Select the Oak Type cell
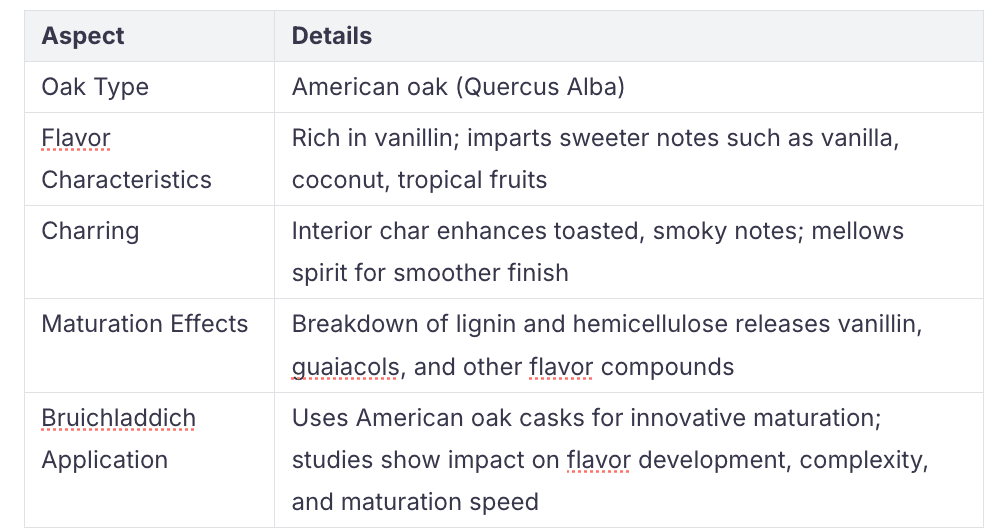Screen dimensions: 994x532 pos(95,87)
